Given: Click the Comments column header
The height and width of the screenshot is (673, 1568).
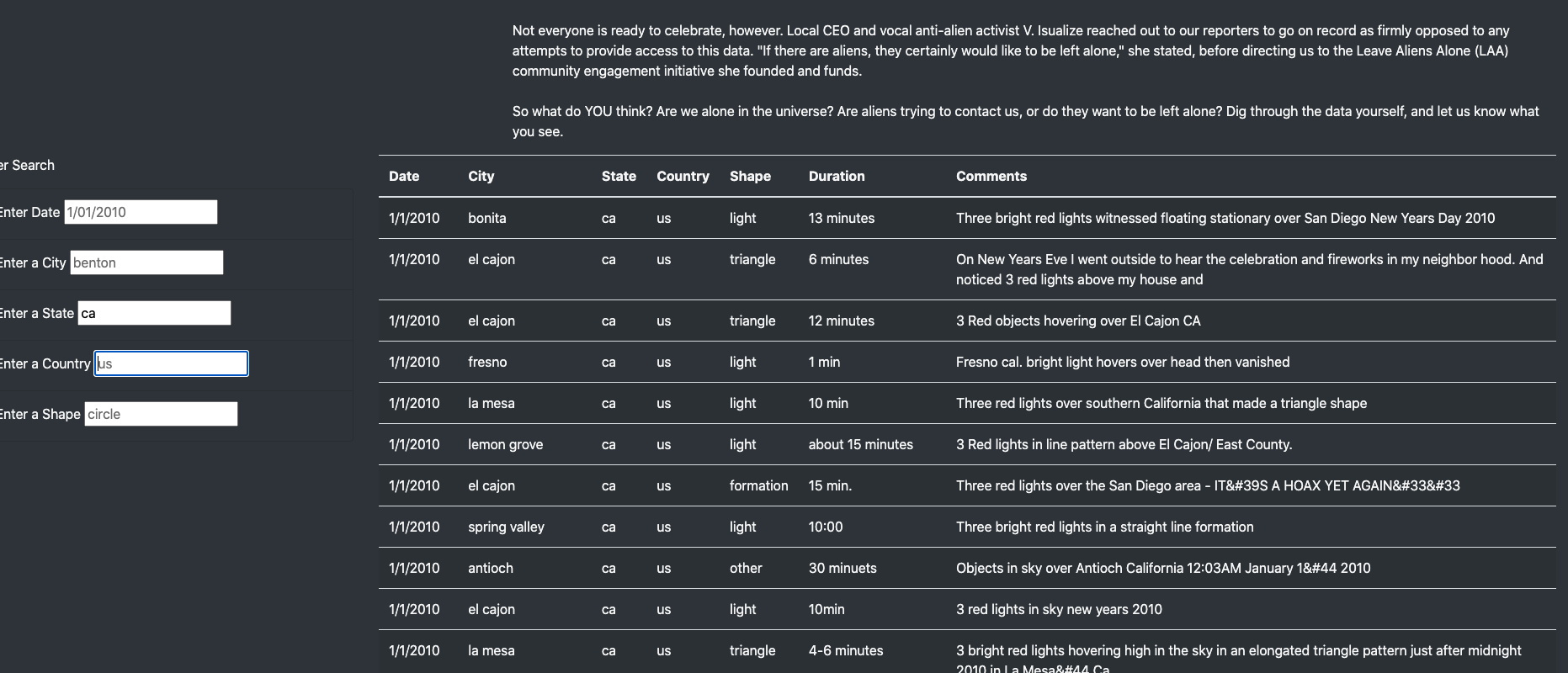Looking at the screenshot, I should [991, 176].
